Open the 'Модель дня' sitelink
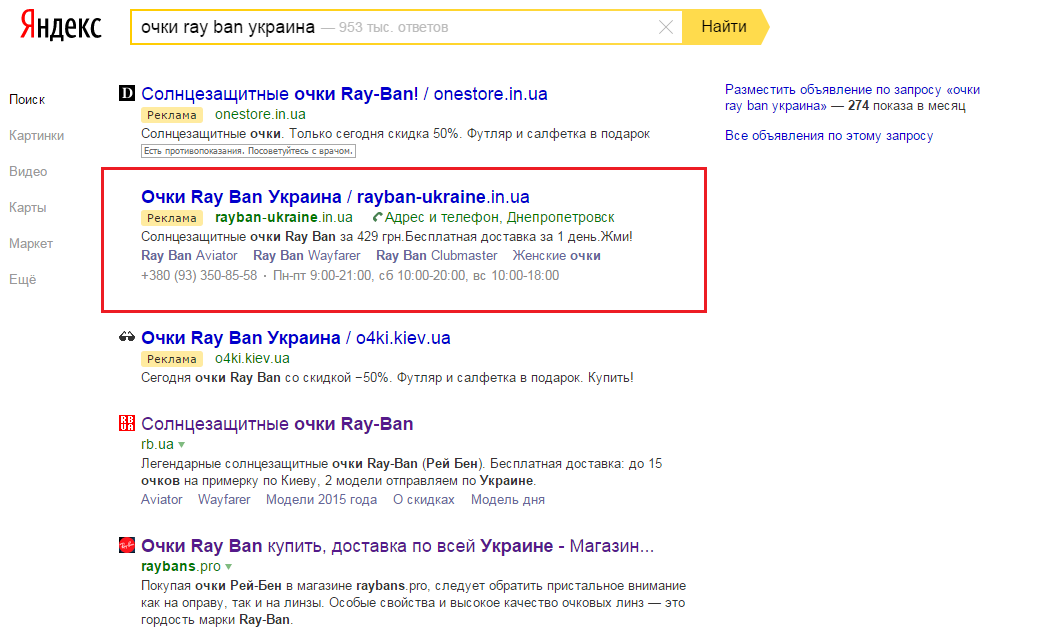1043x633 pixels. point(508,500)
